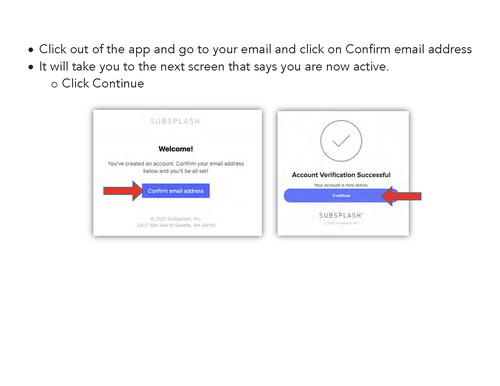Click the first solid bullet marker
Screen dimensions: 500x386
(31, 50)
